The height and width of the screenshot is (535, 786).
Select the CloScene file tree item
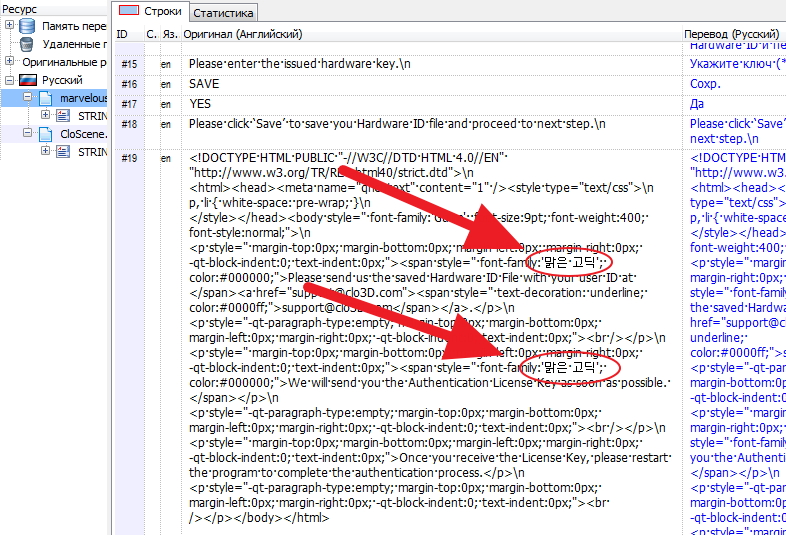83,134
